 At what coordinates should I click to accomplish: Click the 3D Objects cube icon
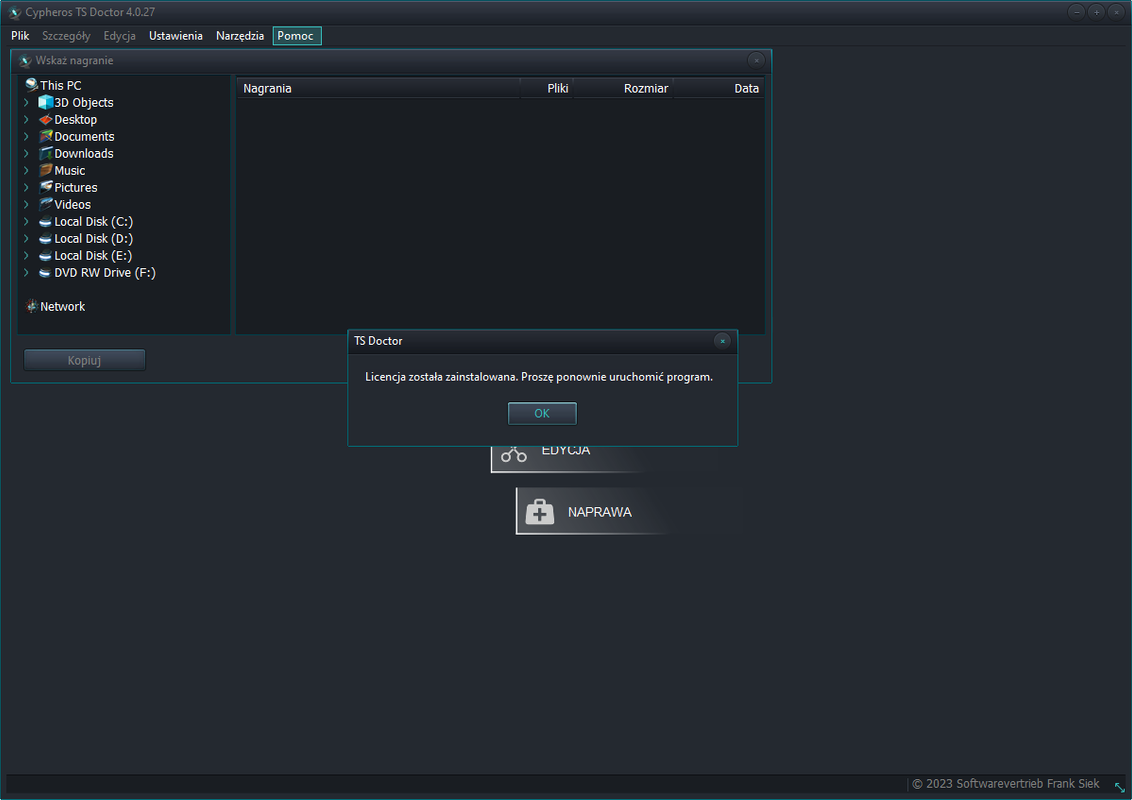tap(45, 103)
